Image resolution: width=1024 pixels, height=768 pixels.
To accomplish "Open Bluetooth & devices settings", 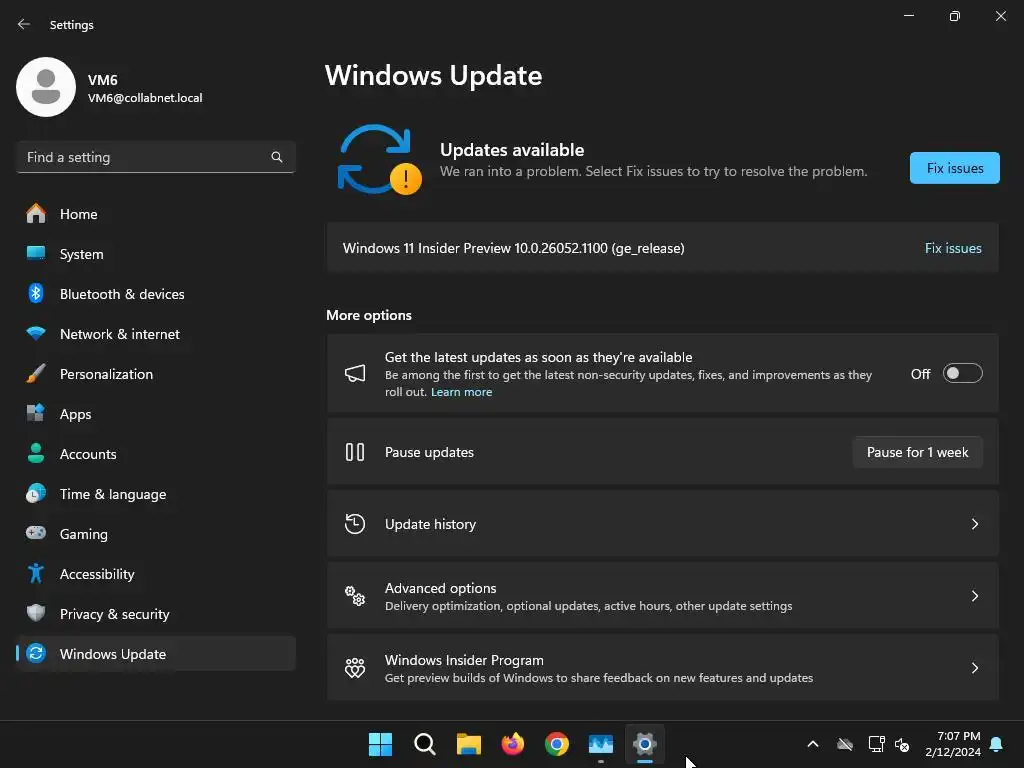I will pyautogui.click(x=155, y=293).
